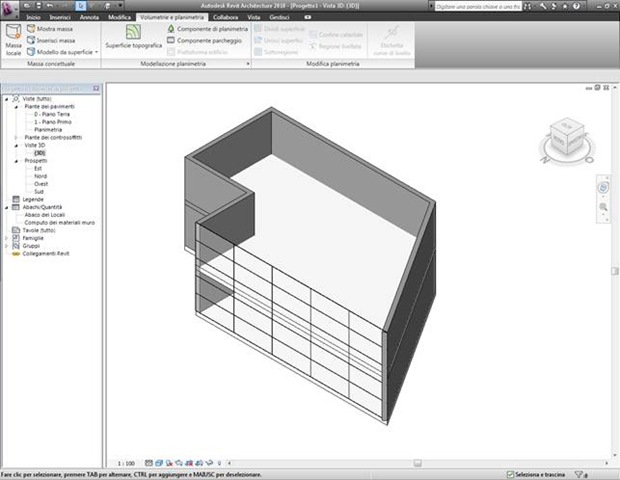Image resolution: width=620 pixels, height=480 pixels.
Task: Open the Collabora ribbon tab
Action: point(225,17)
